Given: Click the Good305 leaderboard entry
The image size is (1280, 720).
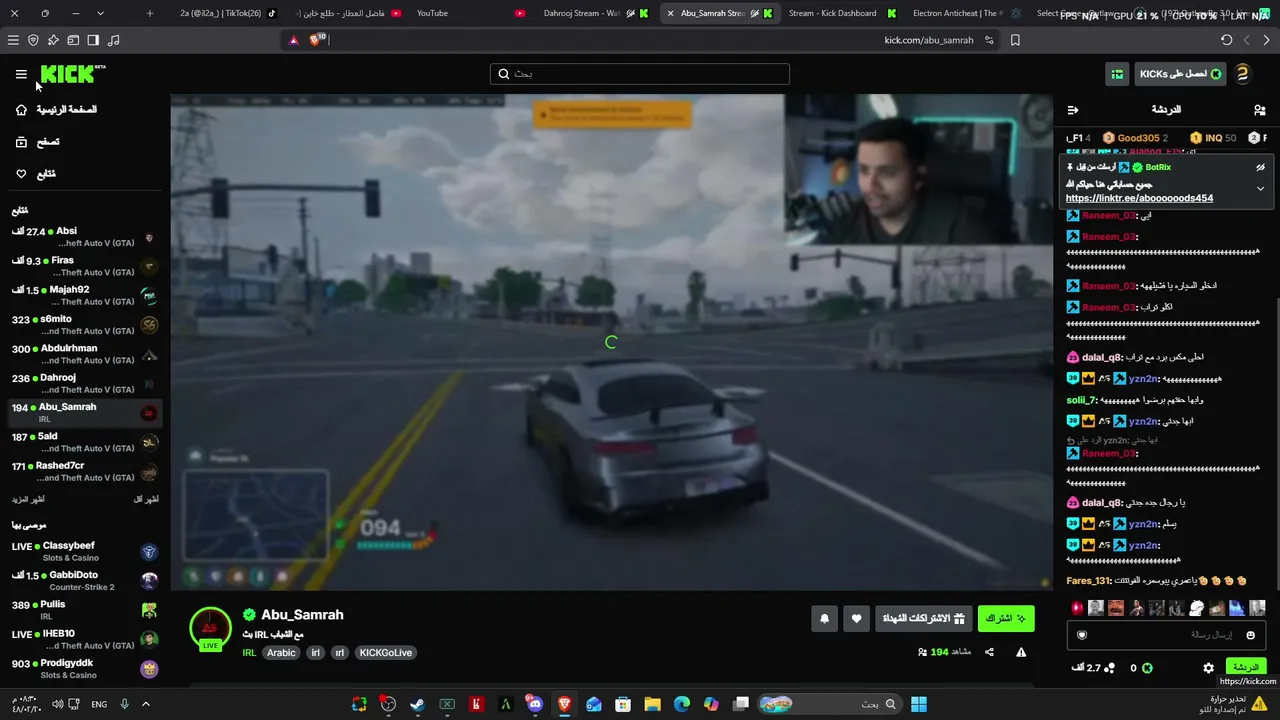Looking at the screenshot, I should [x=1135, y=138].
